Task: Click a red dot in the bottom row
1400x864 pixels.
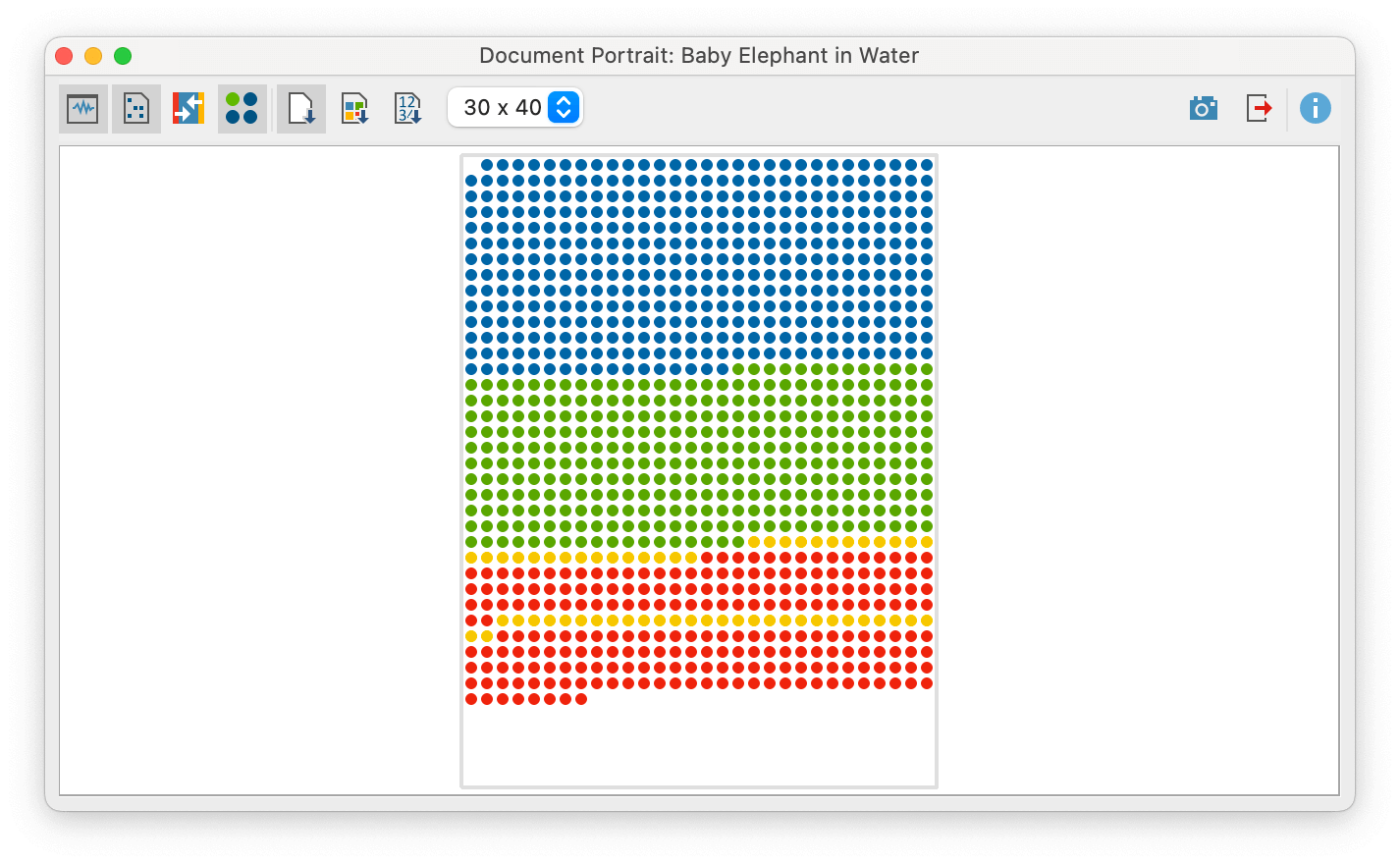Action: click(518, 699)
